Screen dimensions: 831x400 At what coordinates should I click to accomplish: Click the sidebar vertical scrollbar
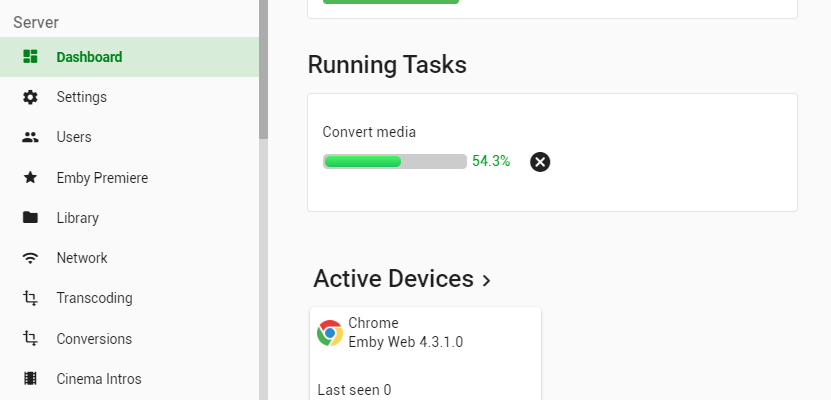click(263, 70)
